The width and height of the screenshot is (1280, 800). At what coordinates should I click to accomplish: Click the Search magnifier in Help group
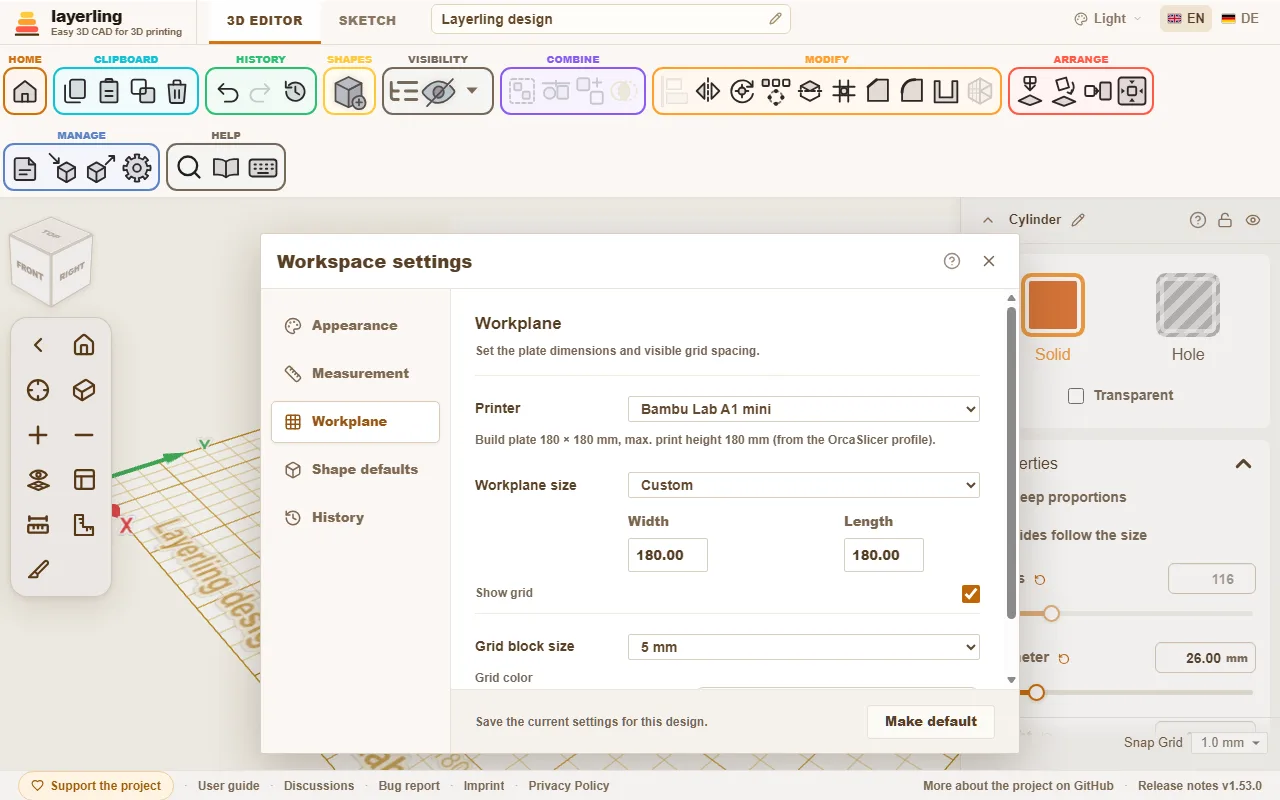point(189,168)
